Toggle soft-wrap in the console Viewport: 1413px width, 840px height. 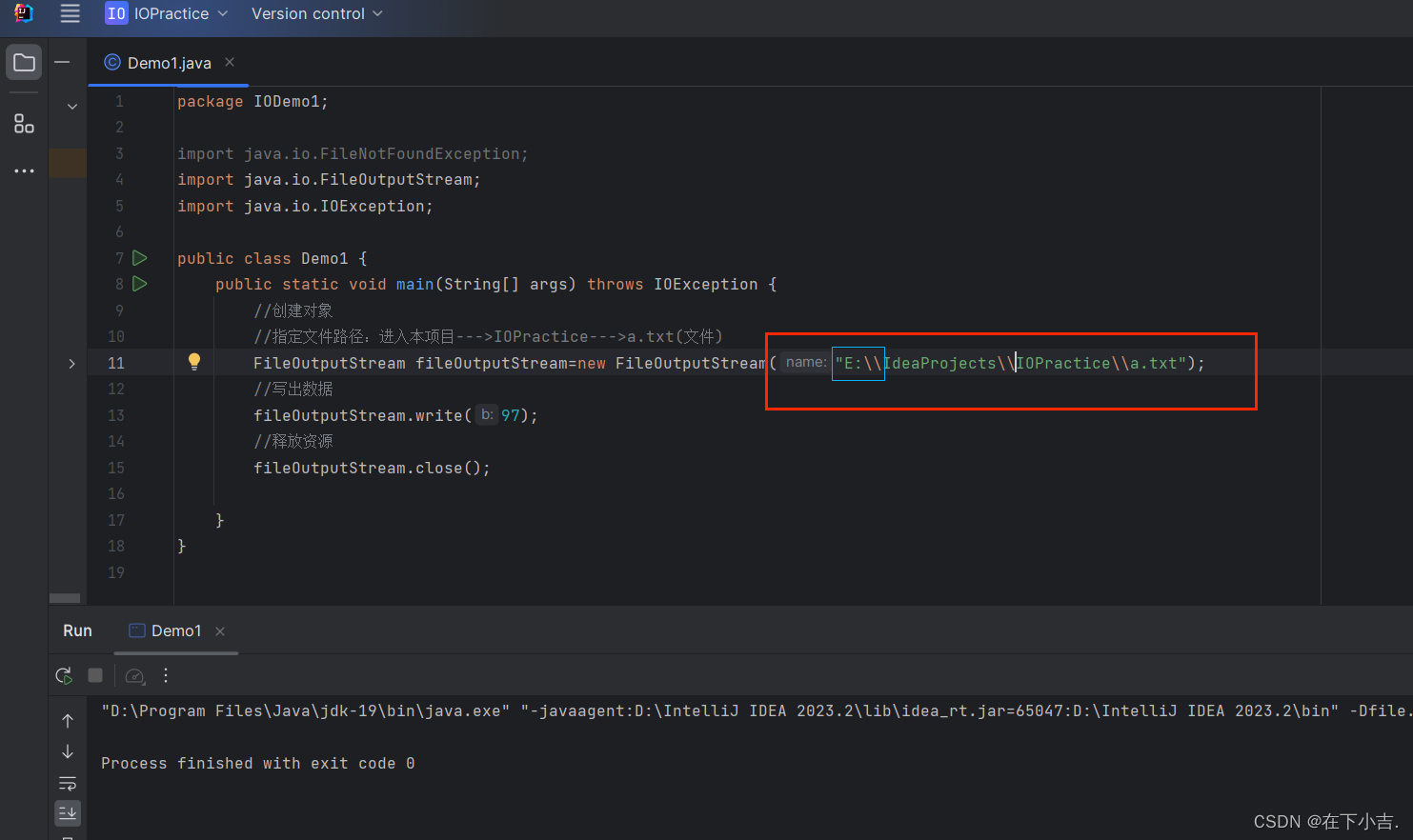coord(68,783)
